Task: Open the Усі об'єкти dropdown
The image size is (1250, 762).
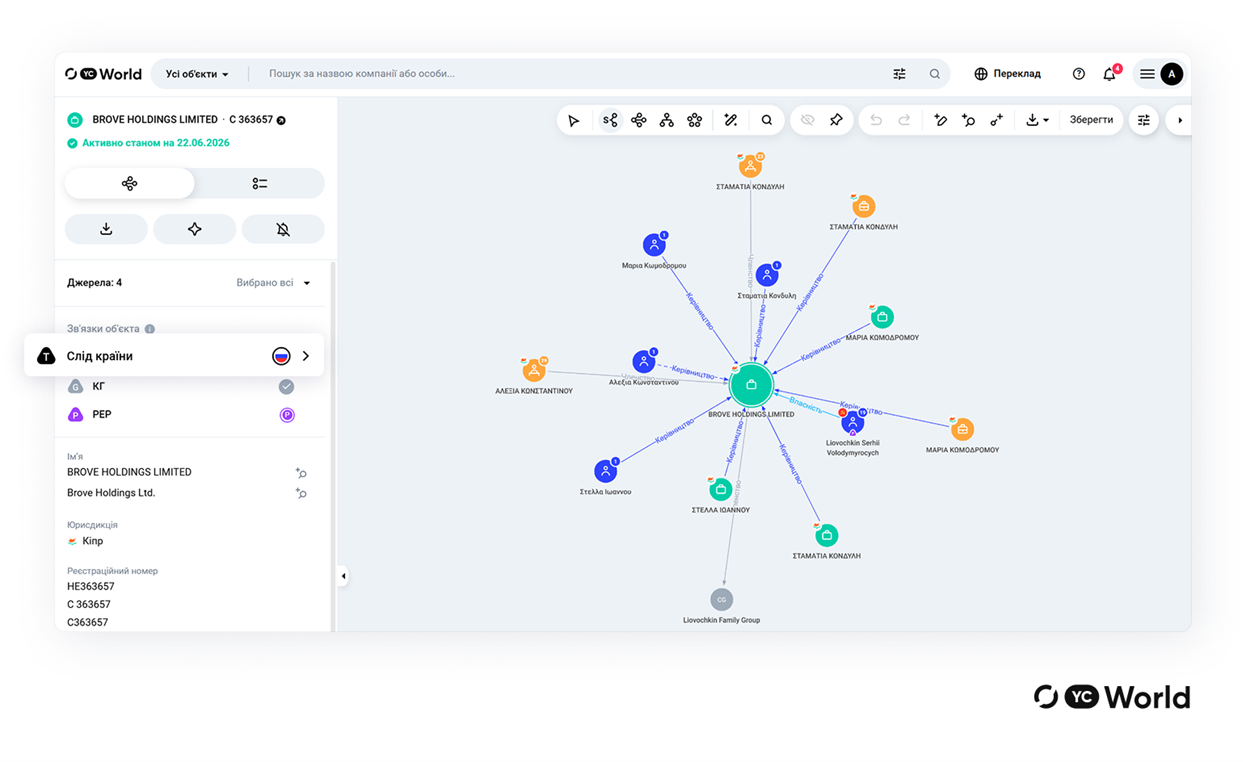Action: [x=197, y=74]
